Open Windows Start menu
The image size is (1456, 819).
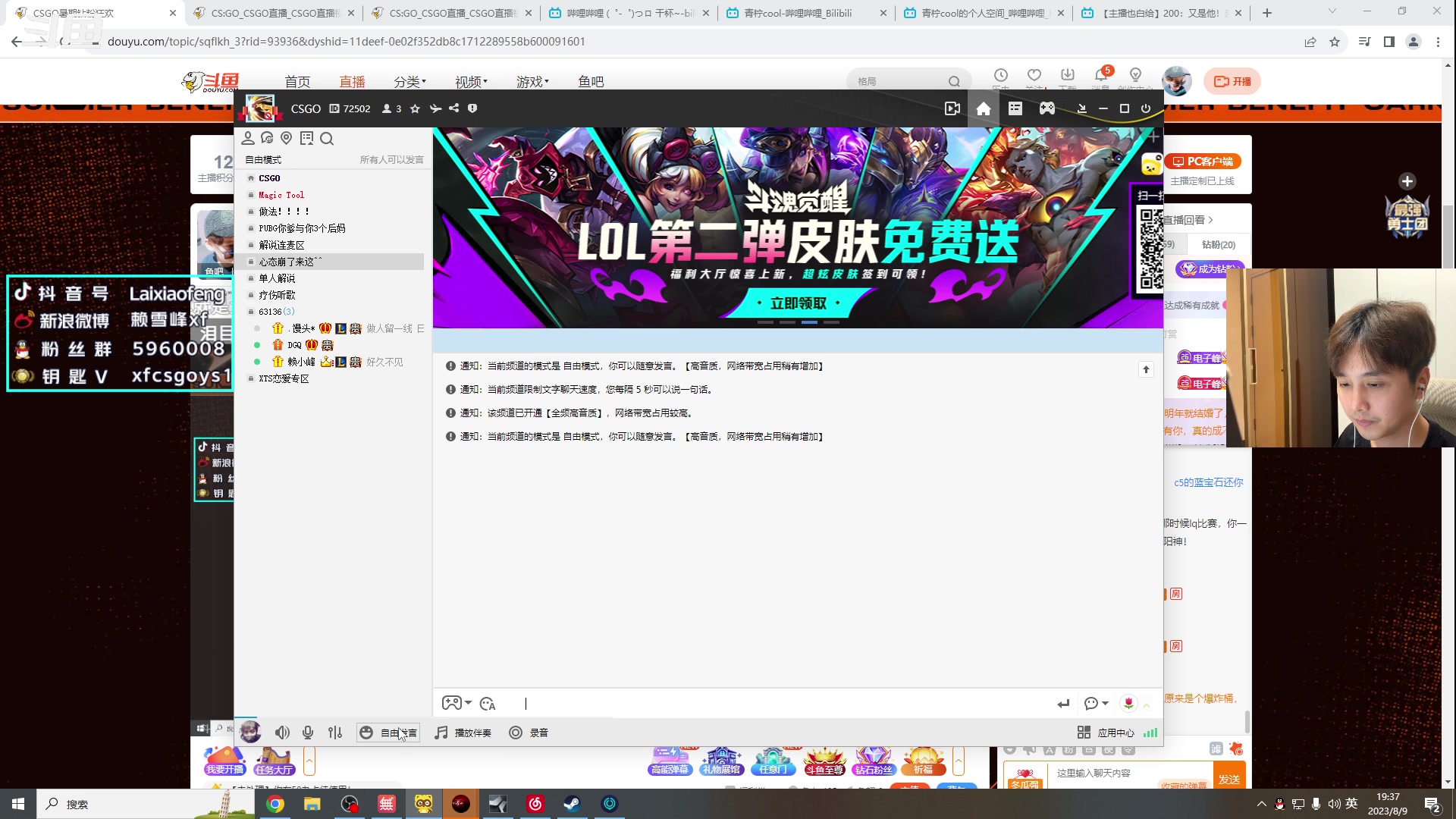tap(18, 804)
